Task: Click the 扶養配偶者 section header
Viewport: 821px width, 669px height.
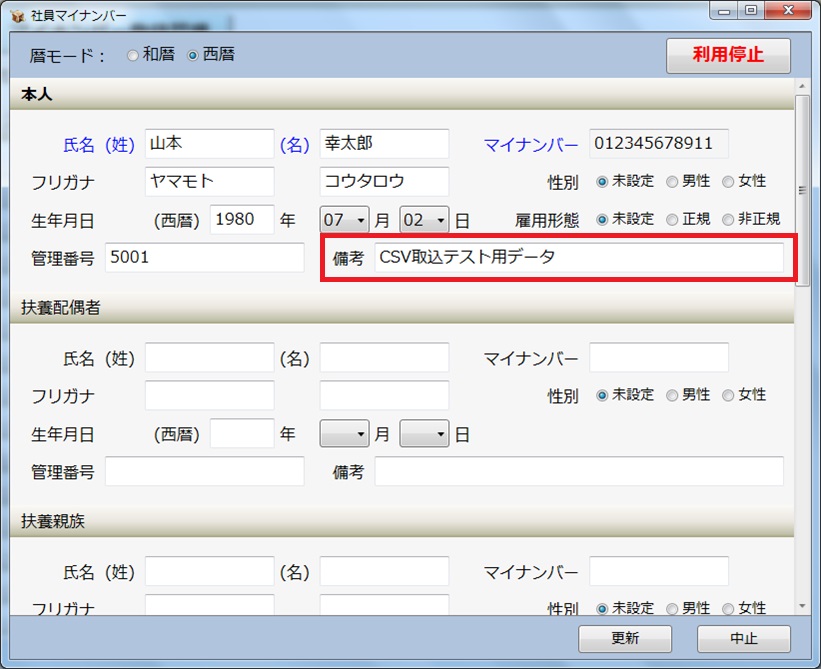Action: coord(402,308)
